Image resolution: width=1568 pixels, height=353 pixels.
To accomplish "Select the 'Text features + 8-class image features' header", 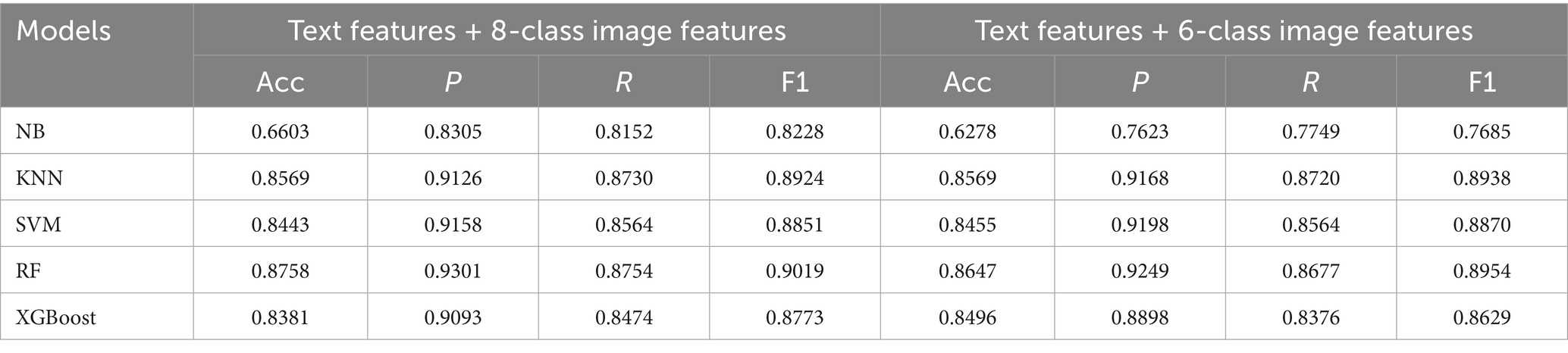I will (537, 31).
